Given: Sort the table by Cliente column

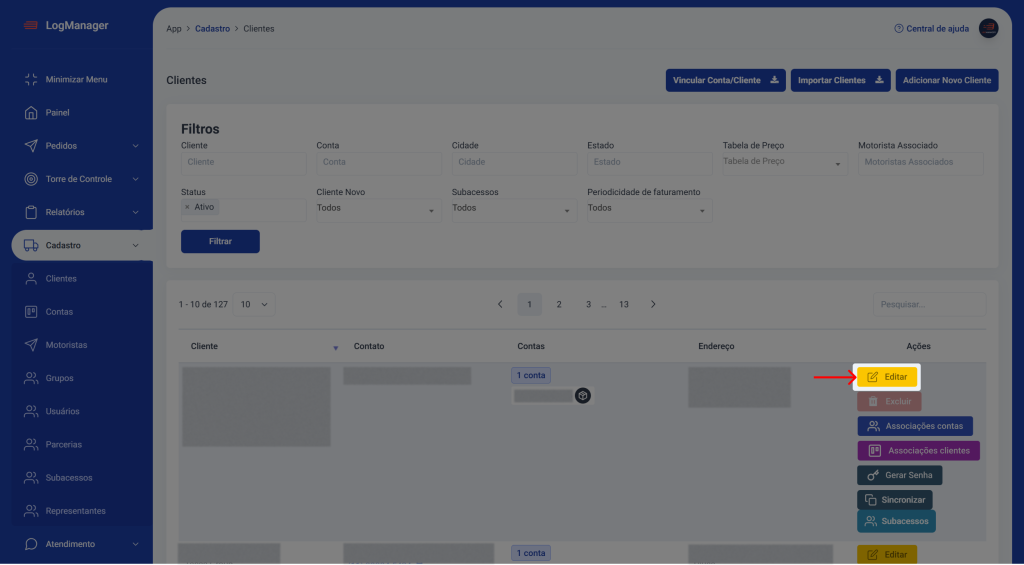Looking at the screenshot, I should click(335, 347).
